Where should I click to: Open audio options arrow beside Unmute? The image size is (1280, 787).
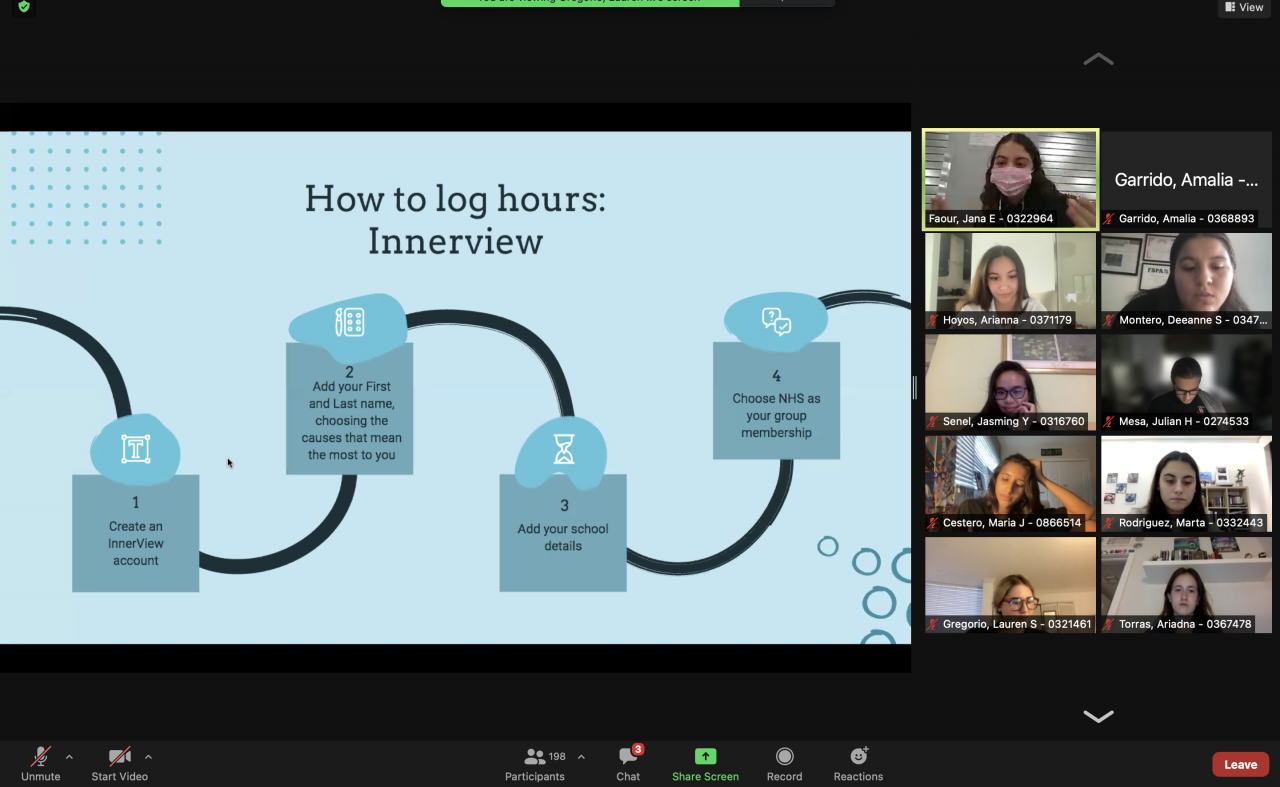(69, 757)
